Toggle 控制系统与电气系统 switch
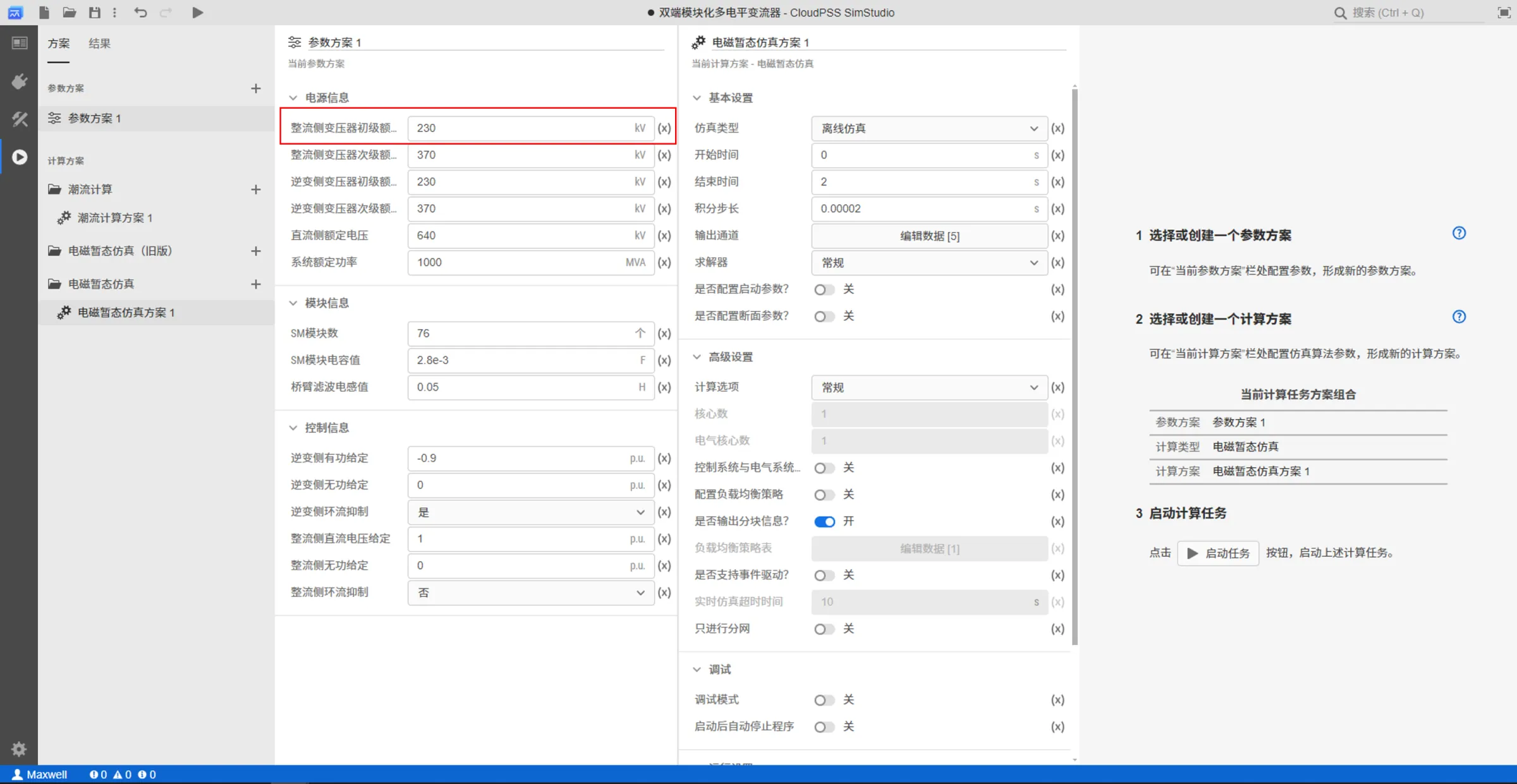1517x784 pixels. coord(824,468)
